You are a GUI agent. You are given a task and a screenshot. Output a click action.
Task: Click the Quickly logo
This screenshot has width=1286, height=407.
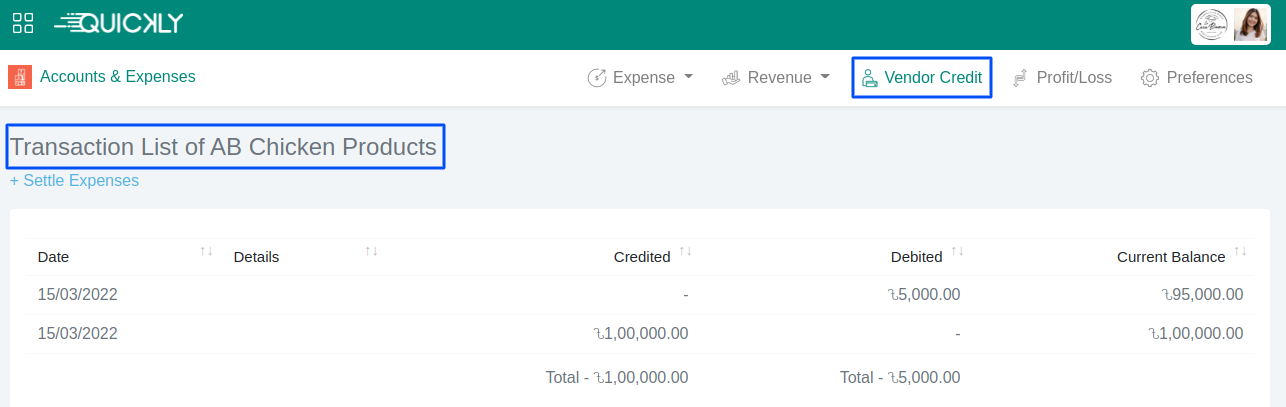(x=118, y=23)
